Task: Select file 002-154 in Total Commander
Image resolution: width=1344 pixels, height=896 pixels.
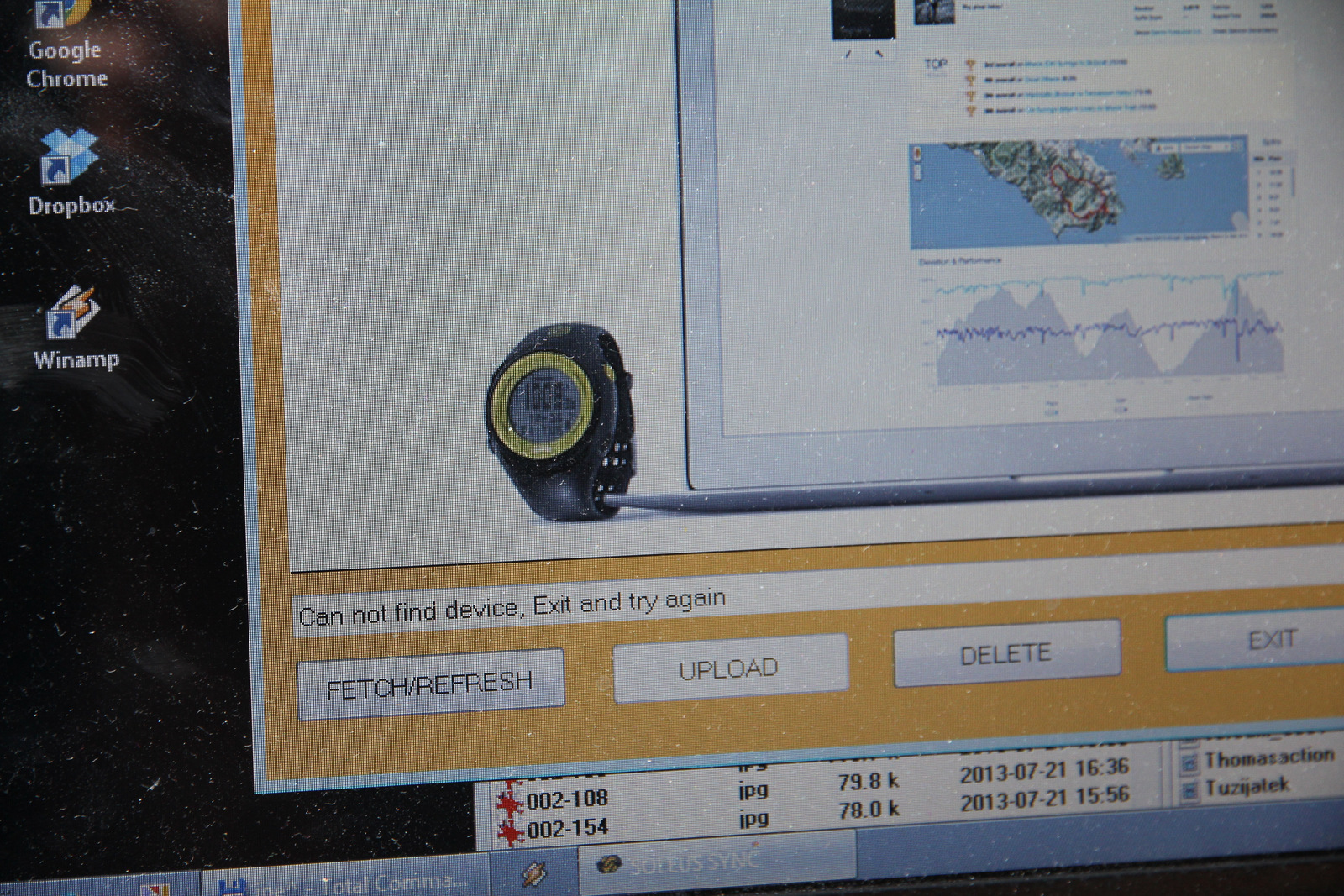Action: (567, 829)
